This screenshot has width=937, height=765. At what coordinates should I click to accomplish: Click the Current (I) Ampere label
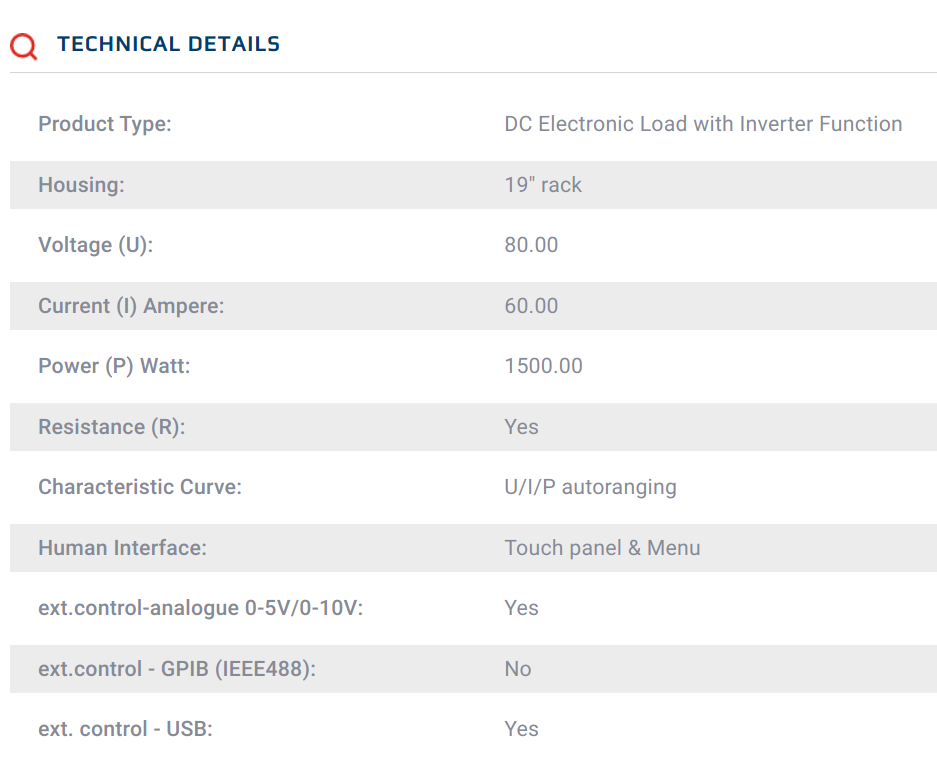click(131, 306)
